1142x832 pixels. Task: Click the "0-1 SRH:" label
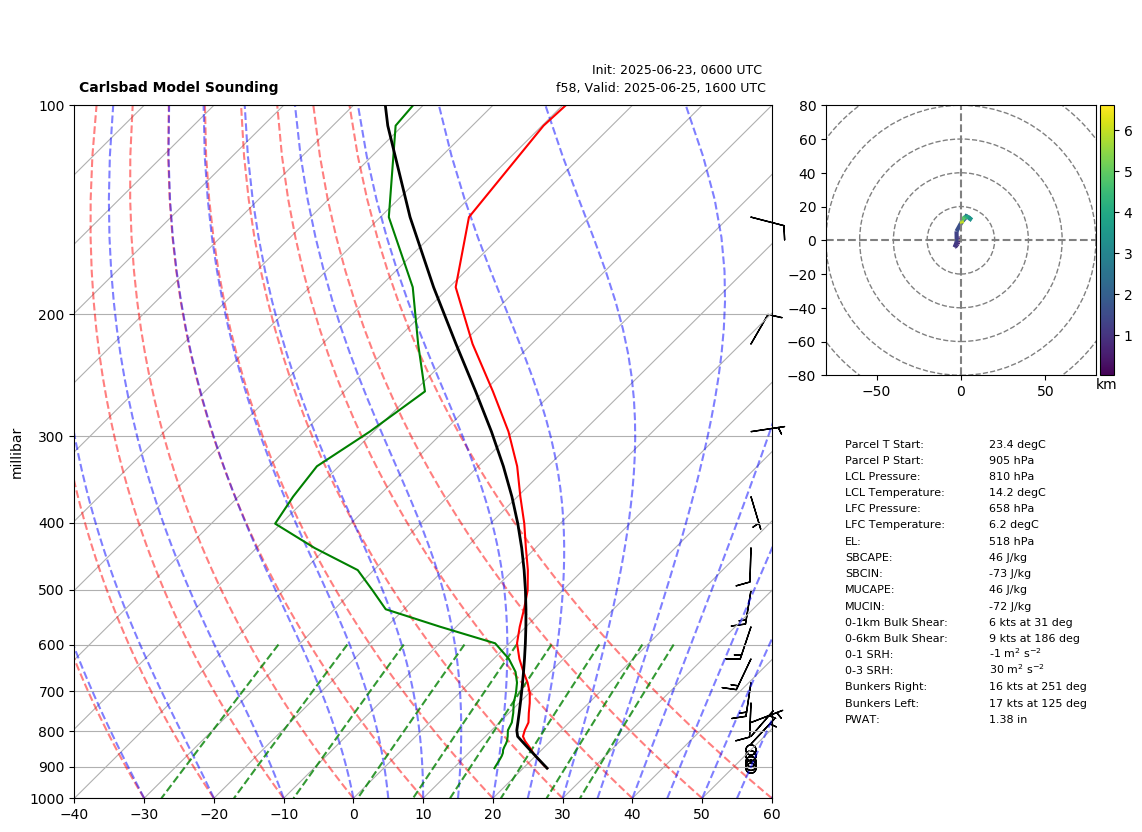[869, 654]
